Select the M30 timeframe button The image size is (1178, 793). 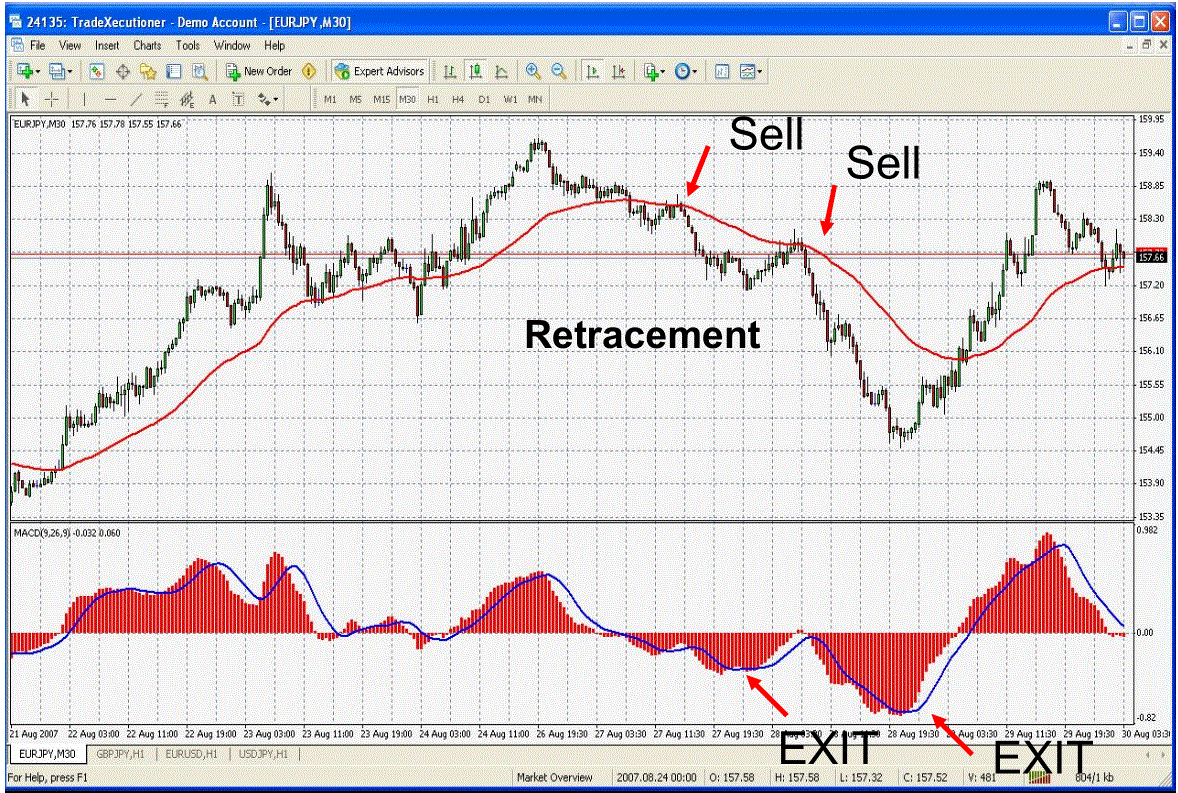pos(407,99)
